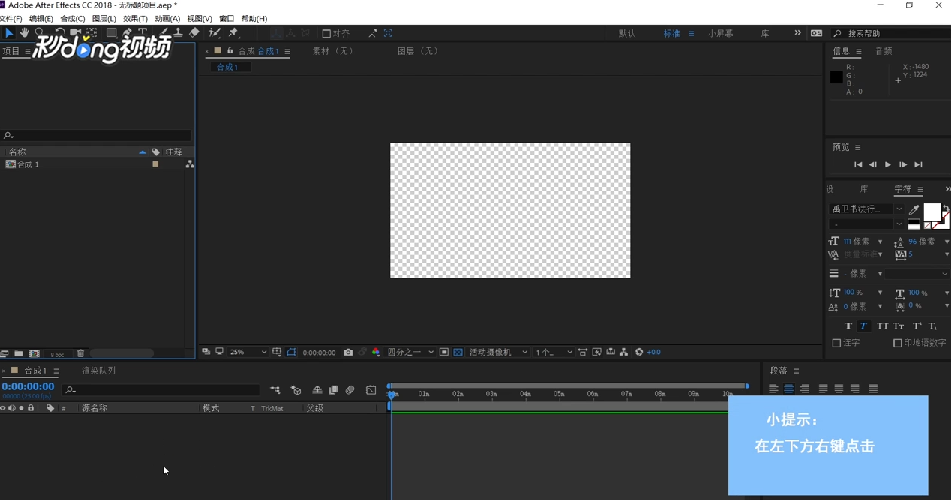Select the Eraser tool
The image size is (951, 500).
pos(194,33)
